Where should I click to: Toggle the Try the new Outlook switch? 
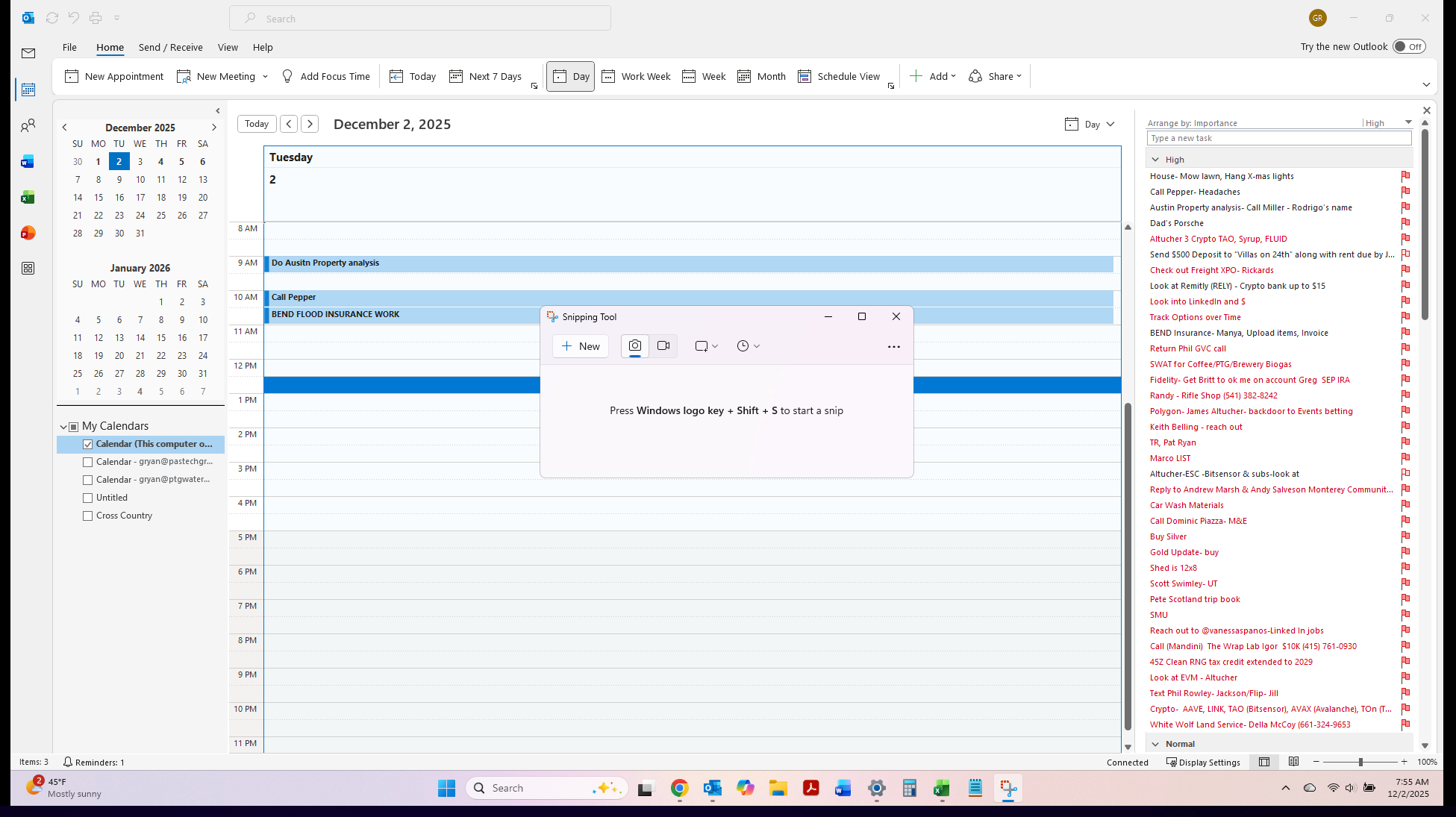coord(1409,46)
